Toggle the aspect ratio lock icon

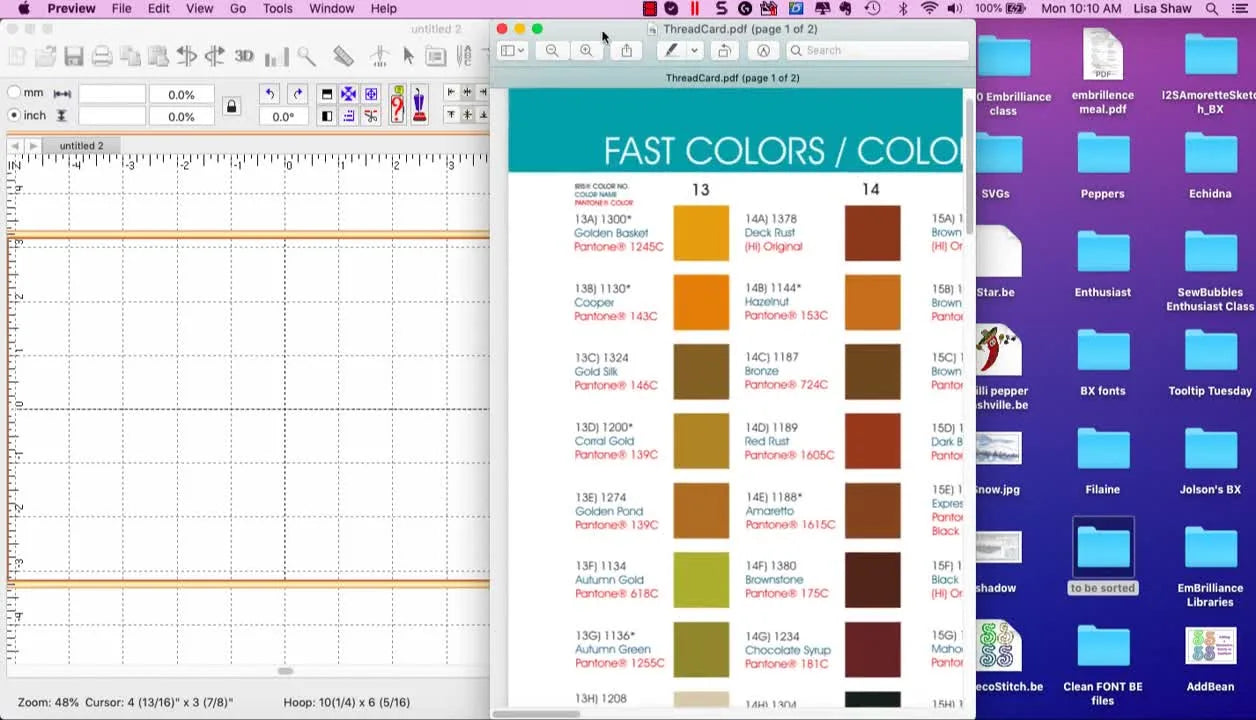pyautogui.click(x=231, y=106)
